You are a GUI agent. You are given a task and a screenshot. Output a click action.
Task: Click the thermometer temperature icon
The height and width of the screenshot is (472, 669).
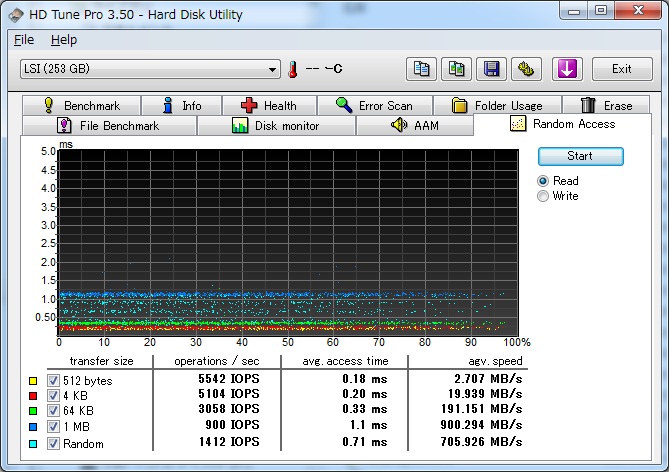click(x=294, y=69)
